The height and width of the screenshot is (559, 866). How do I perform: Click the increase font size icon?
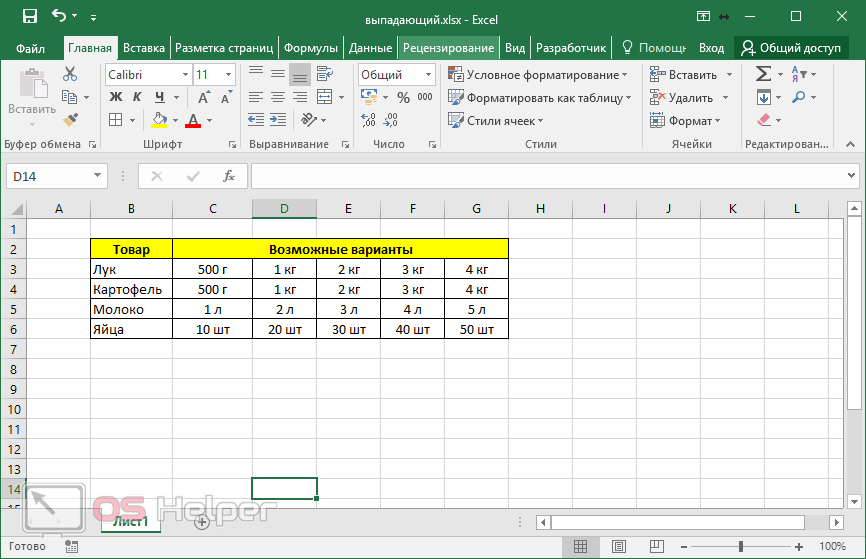205,97
